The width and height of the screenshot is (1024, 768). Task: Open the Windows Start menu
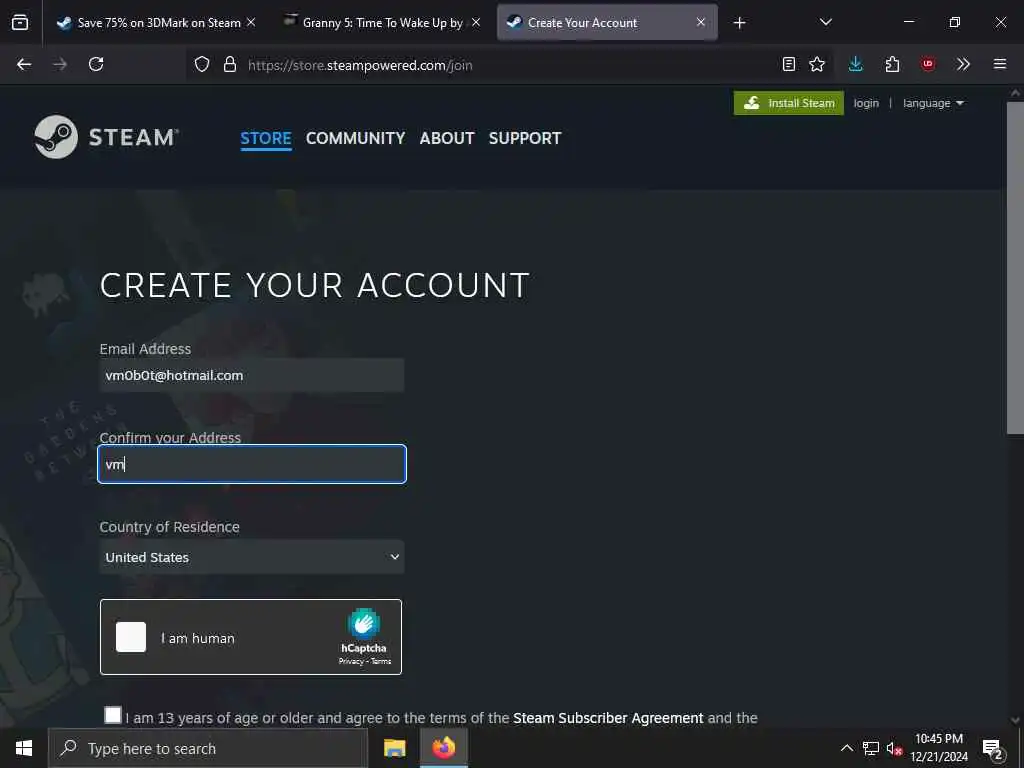(24, 748)
